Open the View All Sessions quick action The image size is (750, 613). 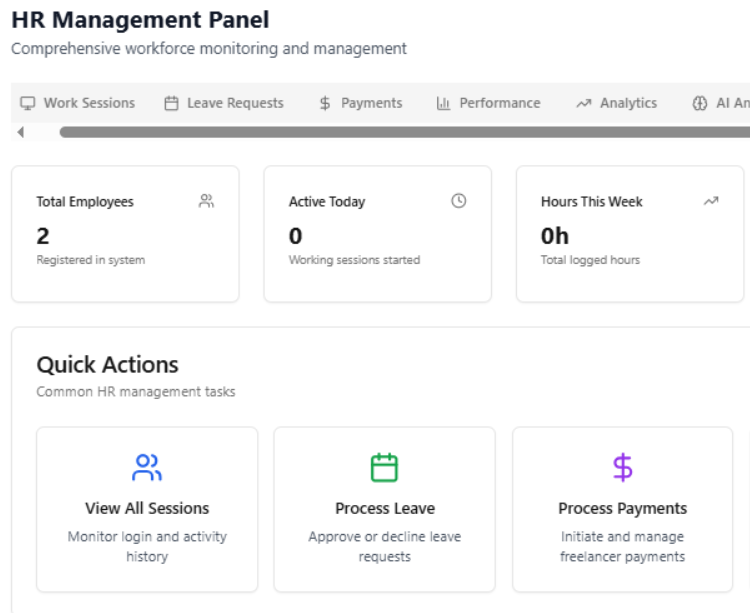coord(147,509)
